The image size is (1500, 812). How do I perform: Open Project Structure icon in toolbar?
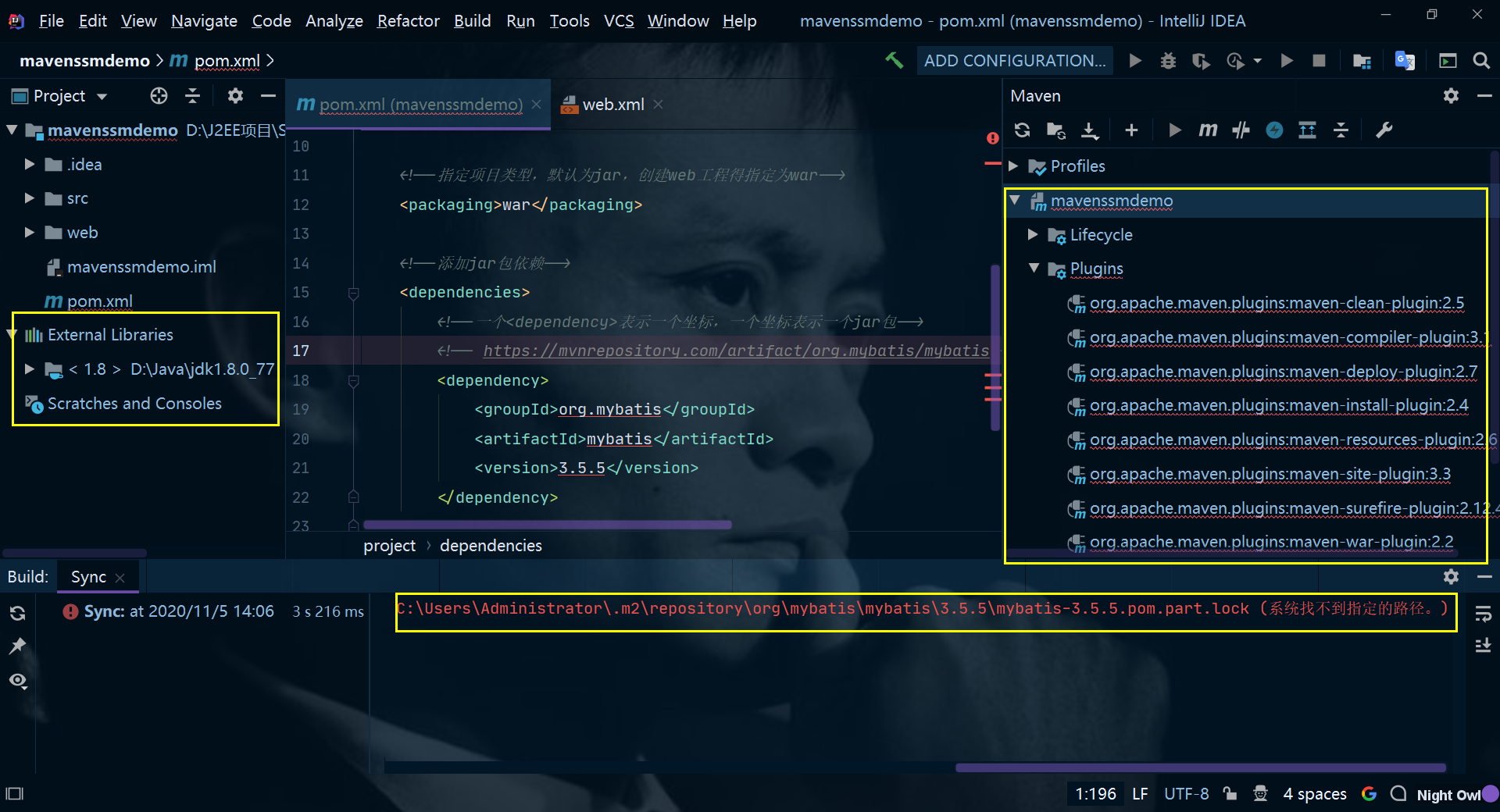click(1362, 61)
